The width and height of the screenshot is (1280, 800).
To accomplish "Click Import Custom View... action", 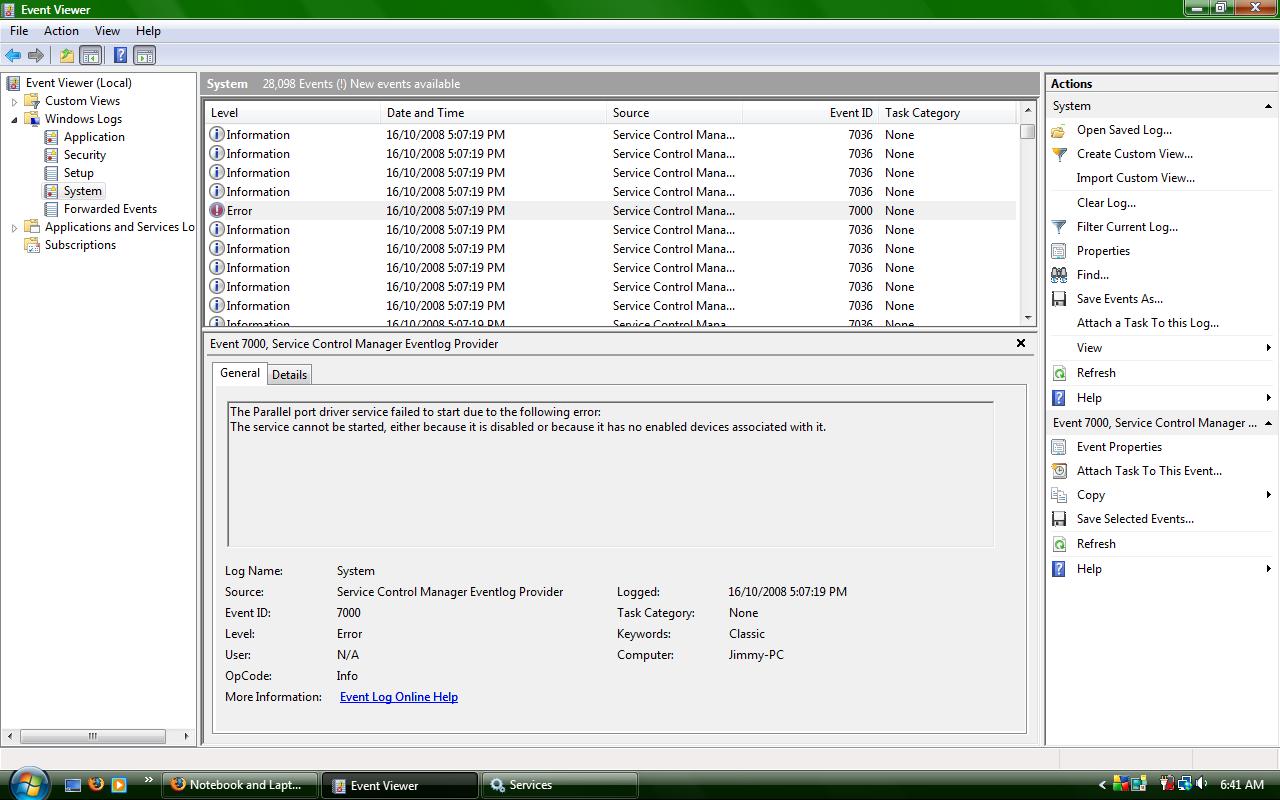I will [1136, 178].
